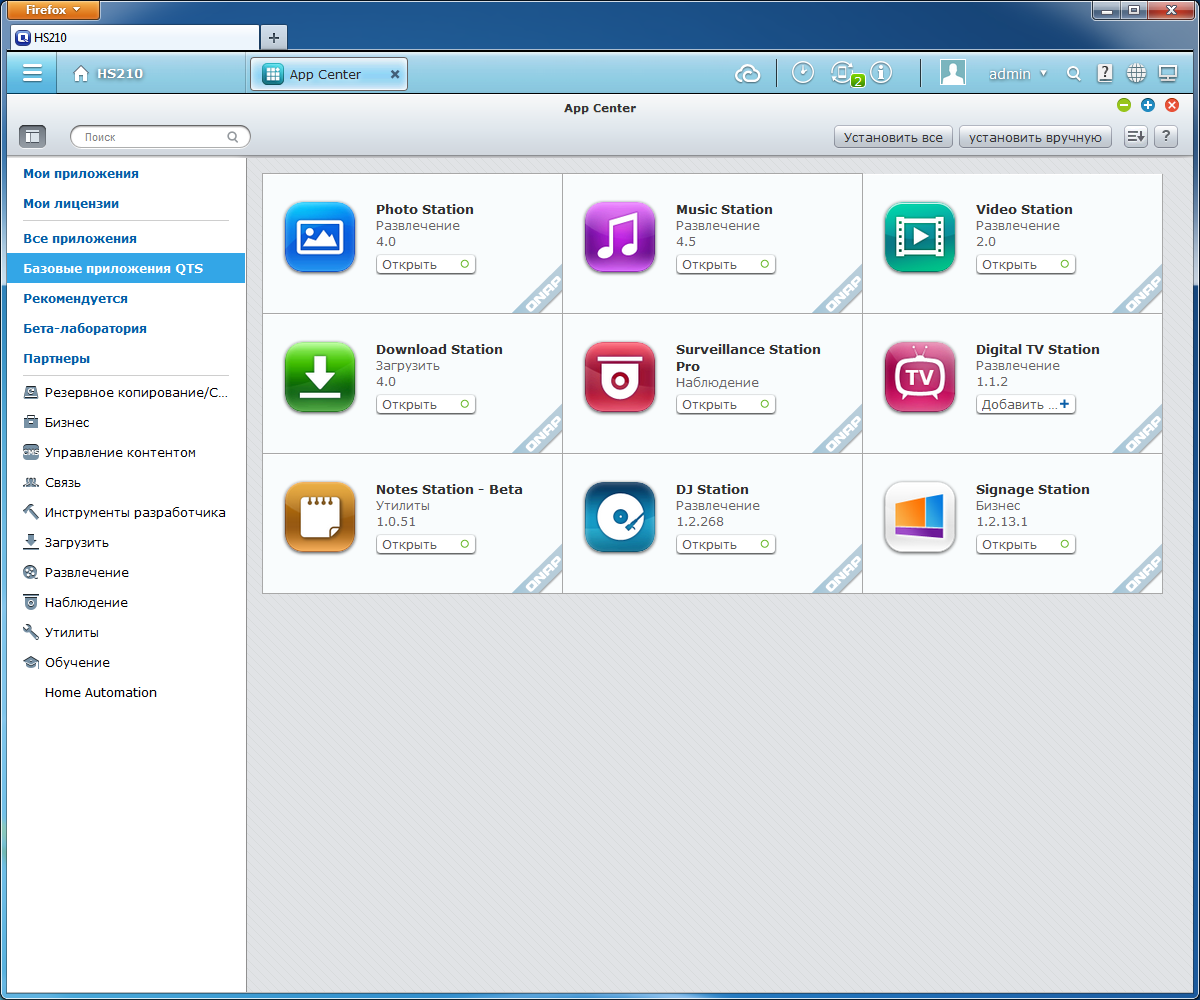Open the Утилиты category

pyautogui.click(x=60, y=633)
